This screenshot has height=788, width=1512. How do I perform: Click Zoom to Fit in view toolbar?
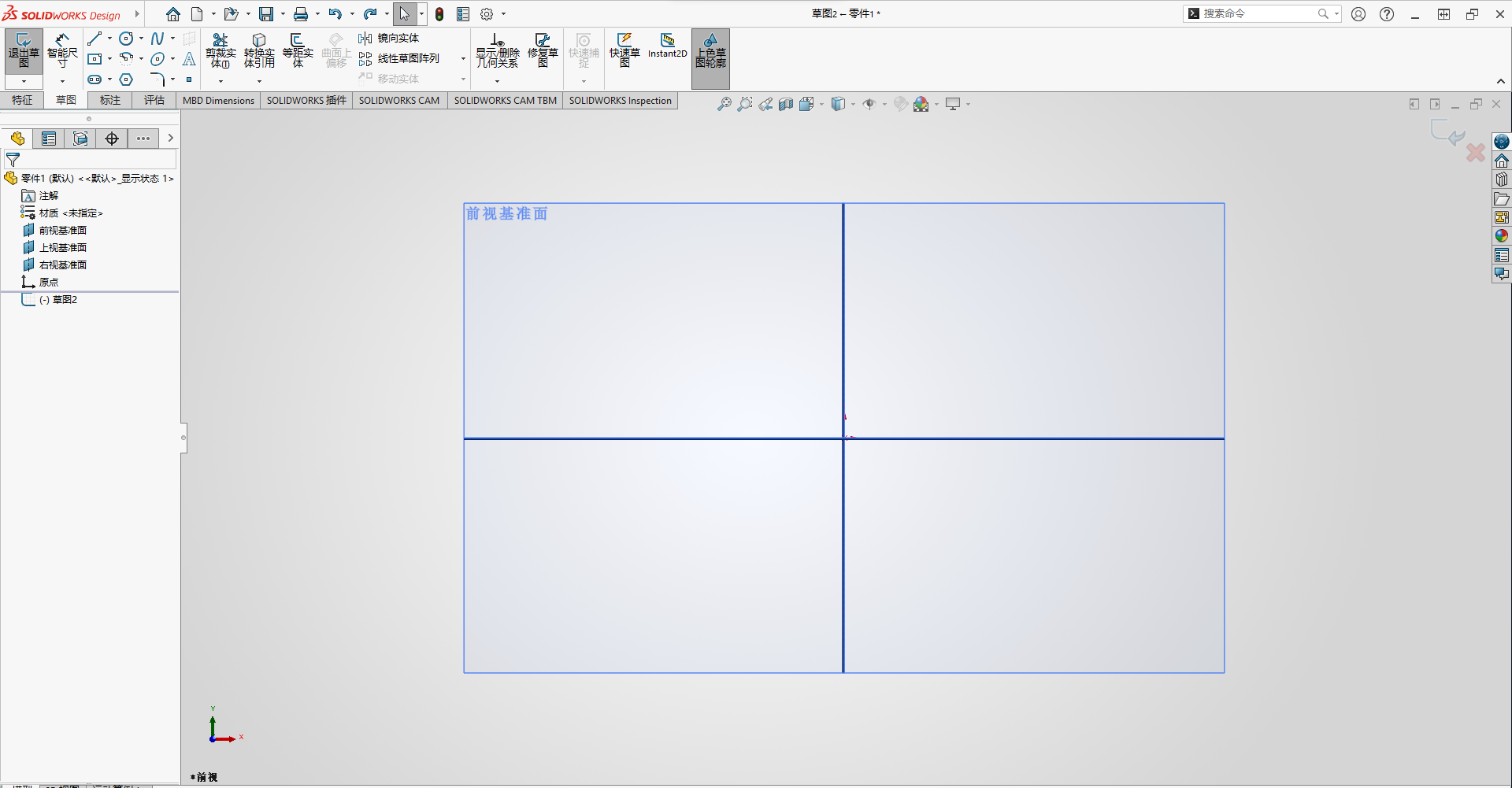tap(724, 104)
